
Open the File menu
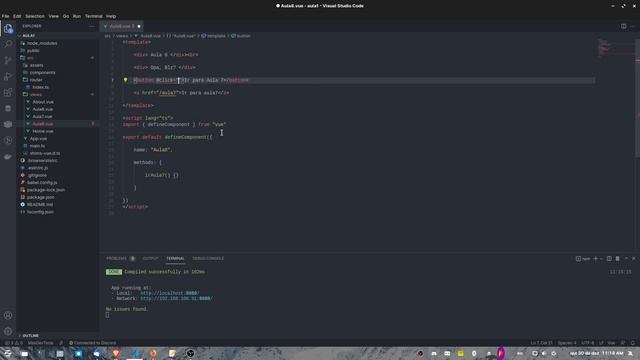click(6, 16)
